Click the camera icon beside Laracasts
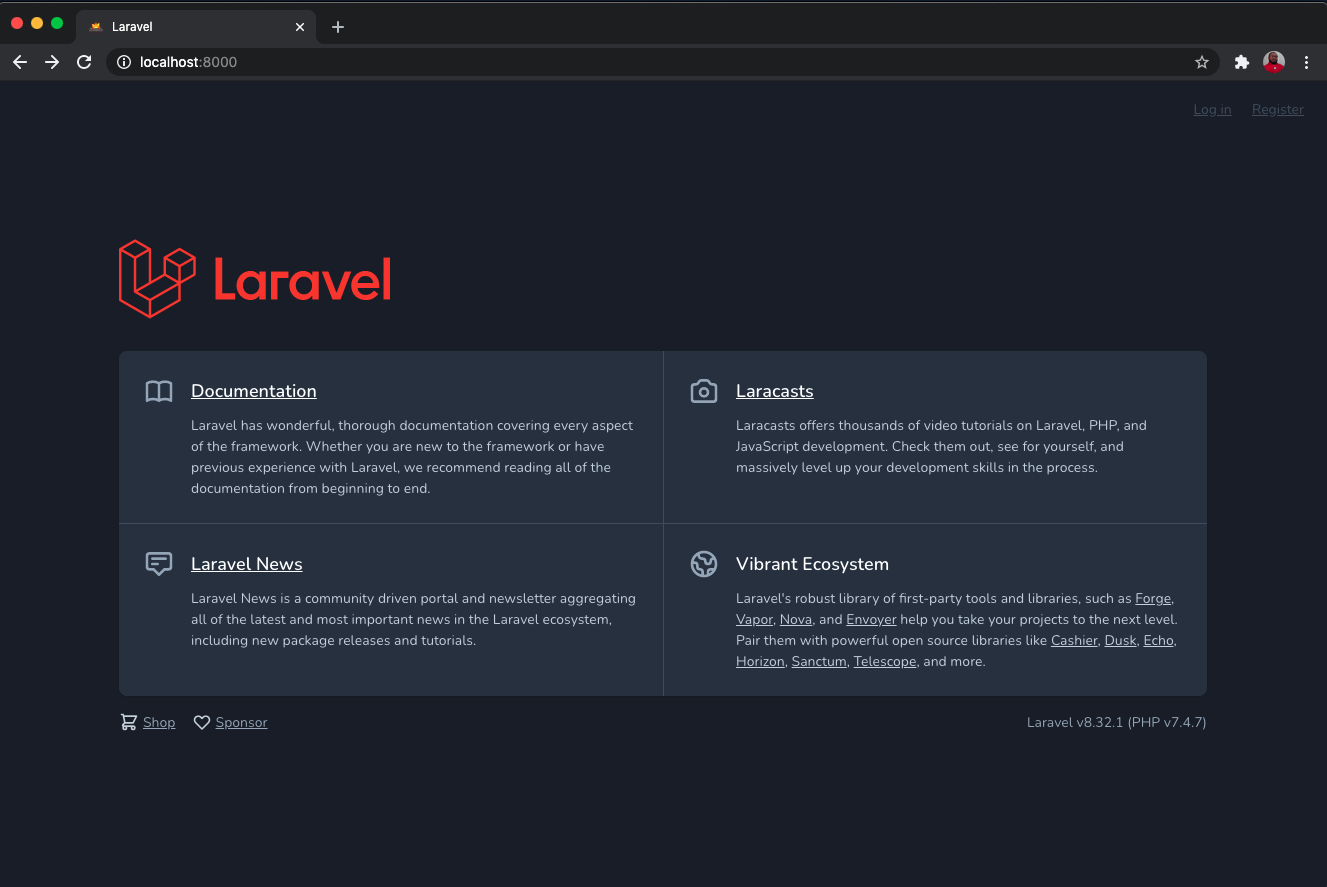The height and width of the screenshot is (887, 1327). (x=704, y=391)
